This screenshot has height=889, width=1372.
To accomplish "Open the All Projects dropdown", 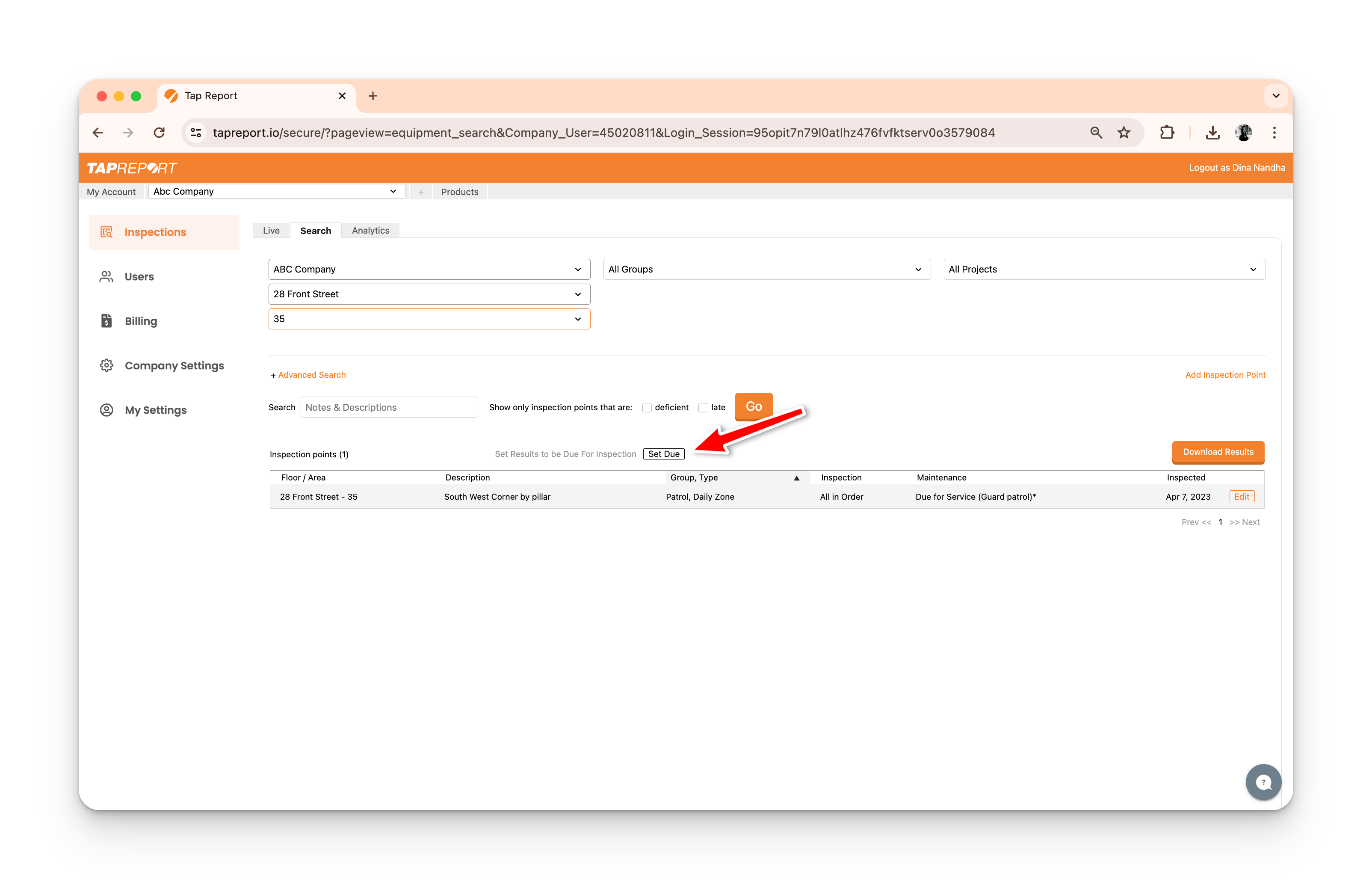I will 1103,269.
